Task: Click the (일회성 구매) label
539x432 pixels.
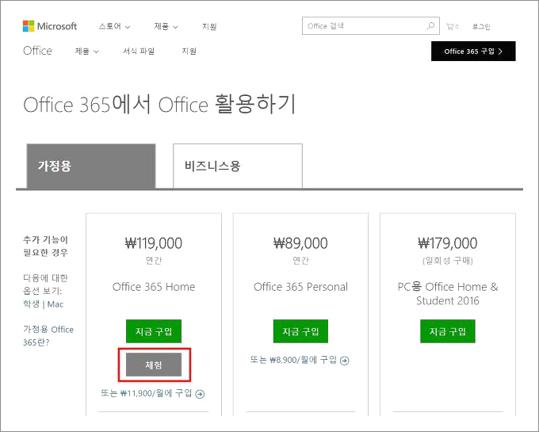Action: point(448,261)
